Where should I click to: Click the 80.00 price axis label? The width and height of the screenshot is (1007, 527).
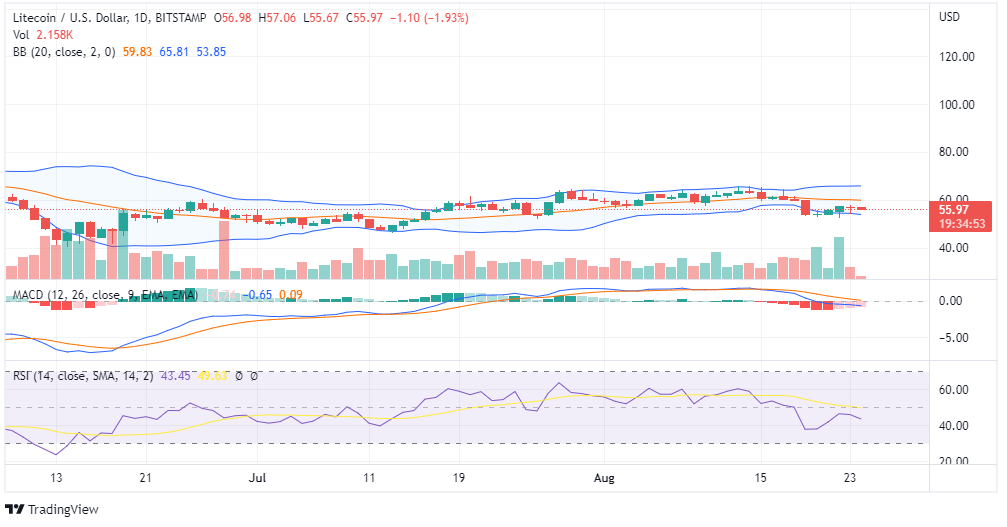(x=957, y=152)
